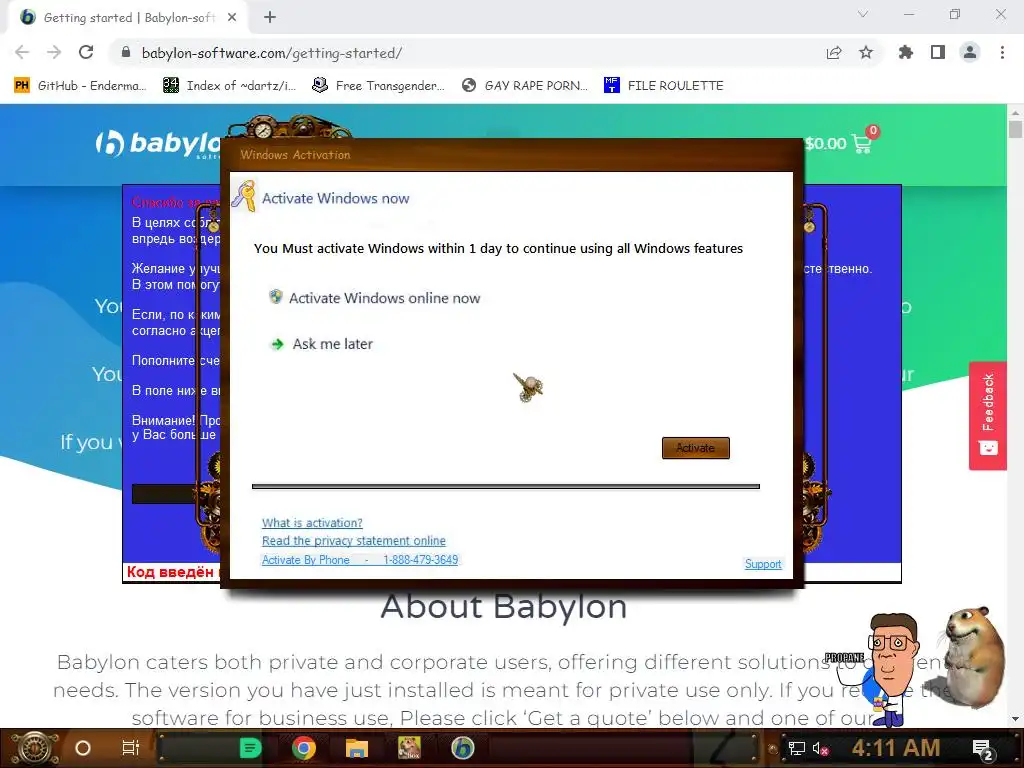The image size is (1024, 768).
Task: Click the browser Forward arrow
Action: point(54,52)
